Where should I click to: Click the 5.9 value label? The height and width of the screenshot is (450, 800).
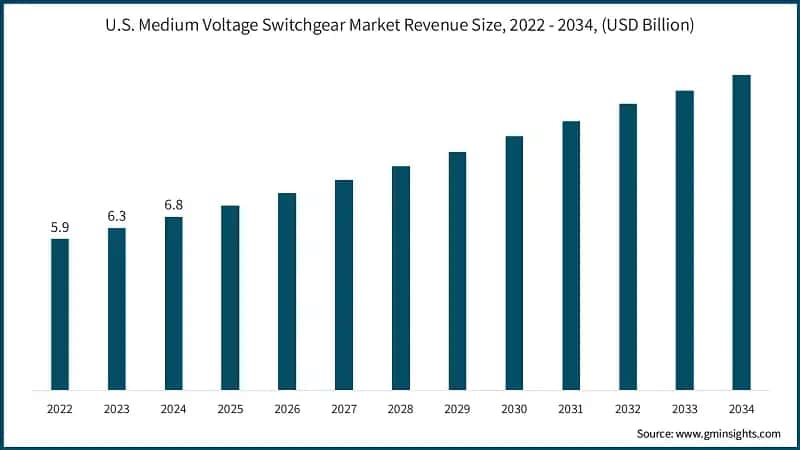tap(60, 228)
